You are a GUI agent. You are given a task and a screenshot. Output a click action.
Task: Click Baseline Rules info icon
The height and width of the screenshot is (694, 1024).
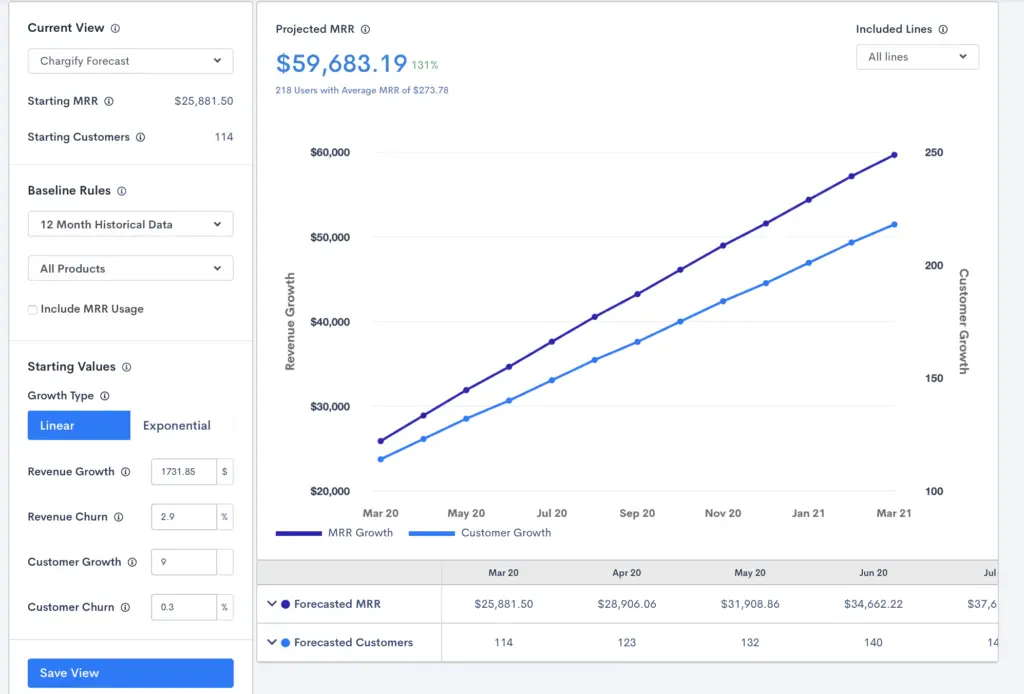click(121, 191)
